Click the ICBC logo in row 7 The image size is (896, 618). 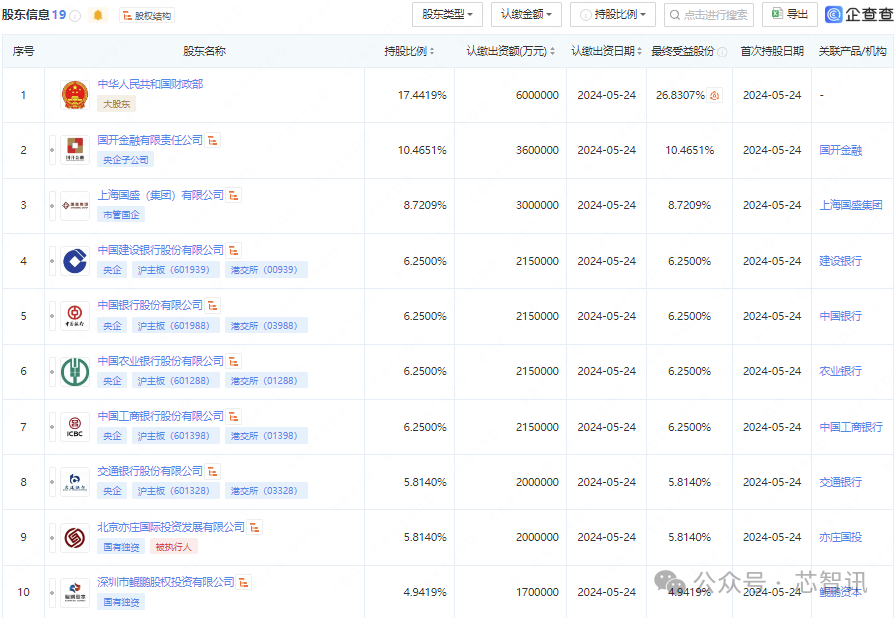(x=74, y=426)
